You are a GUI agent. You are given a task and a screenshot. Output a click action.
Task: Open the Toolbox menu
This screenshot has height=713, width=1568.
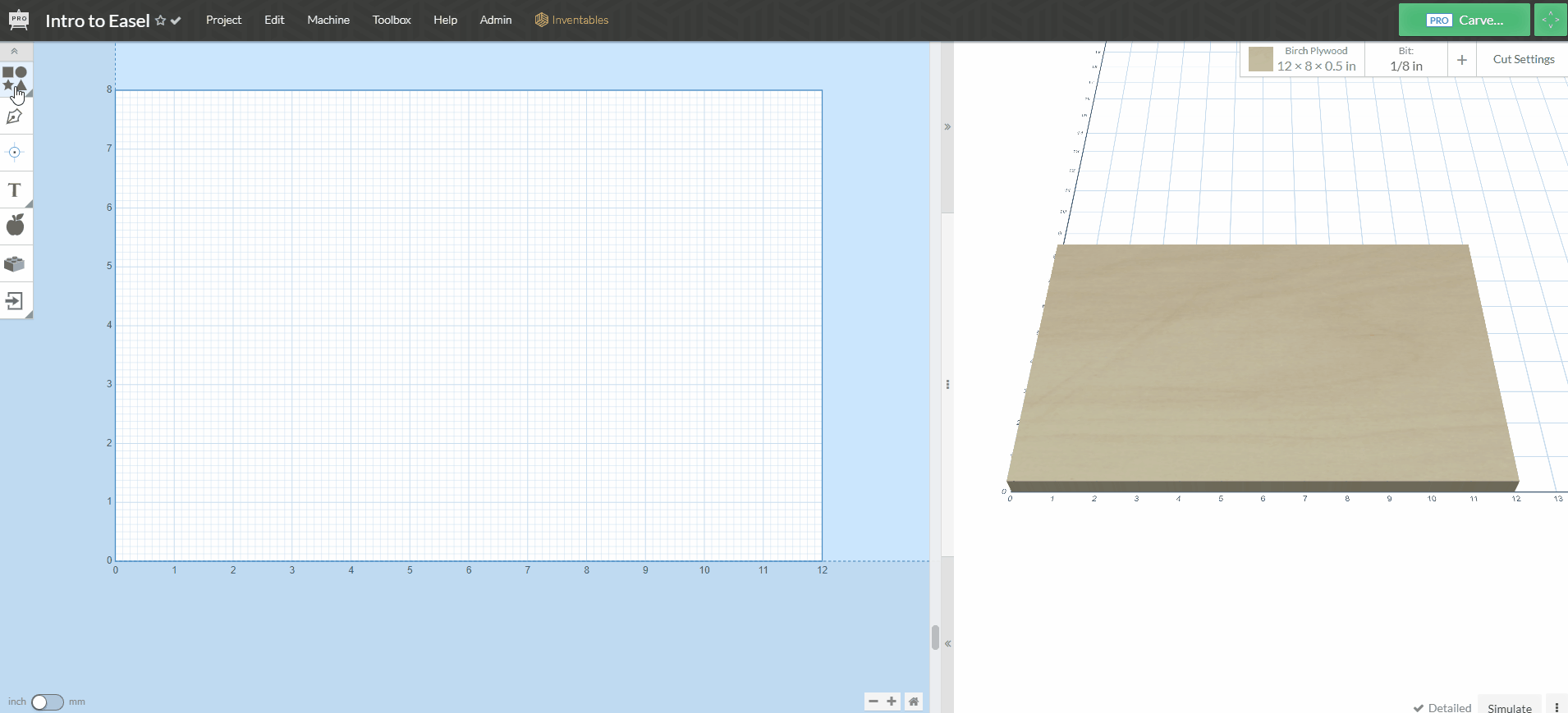(x=392, y=20)
